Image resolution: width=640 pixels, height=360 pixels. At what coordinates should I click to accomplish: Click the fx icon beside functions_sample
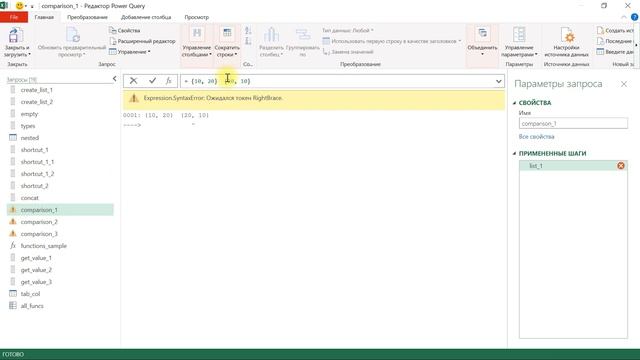point(13,245)
